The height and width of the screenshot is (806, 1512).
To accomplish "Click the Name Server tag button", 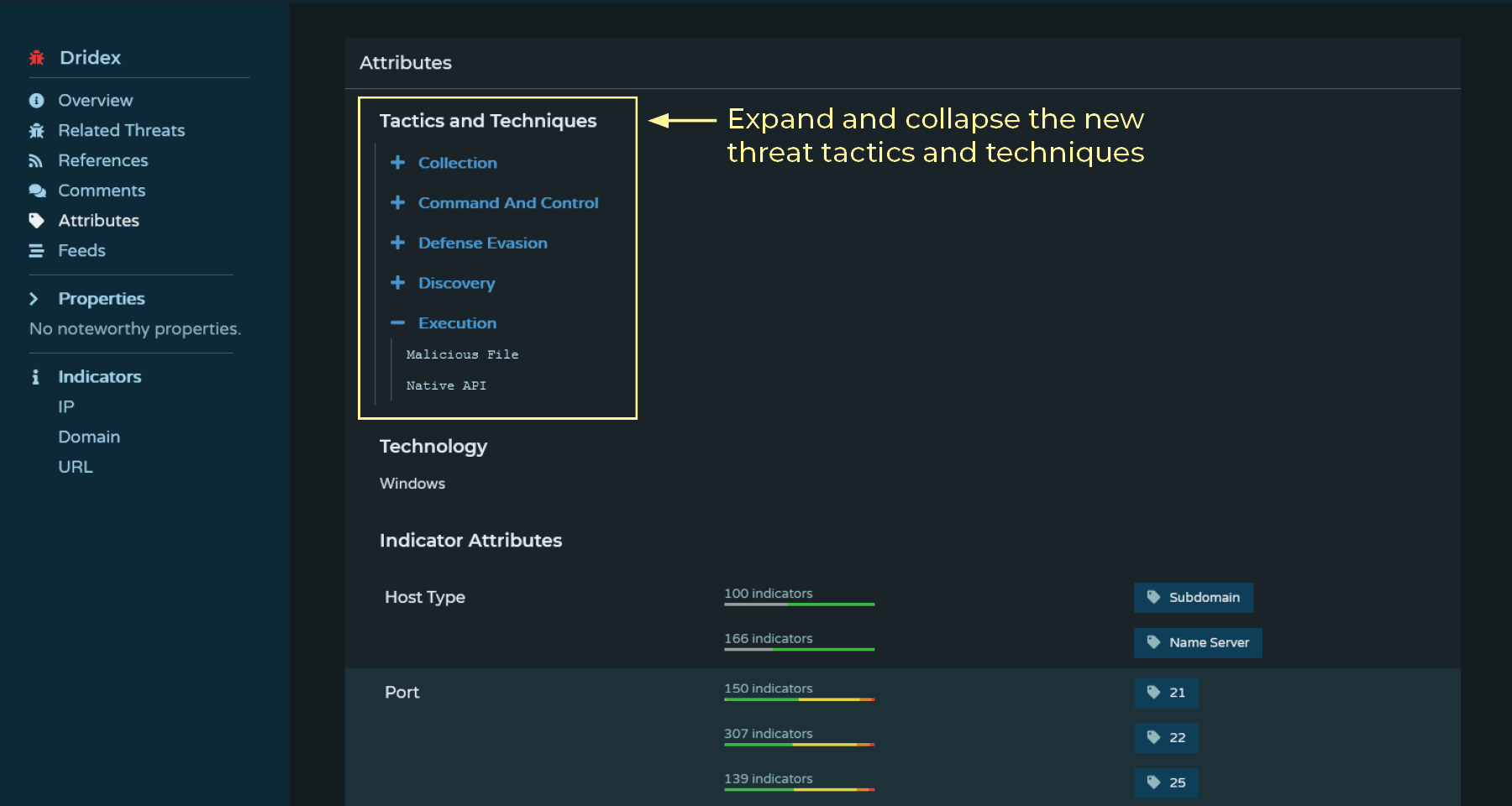I will (1198, 643).
